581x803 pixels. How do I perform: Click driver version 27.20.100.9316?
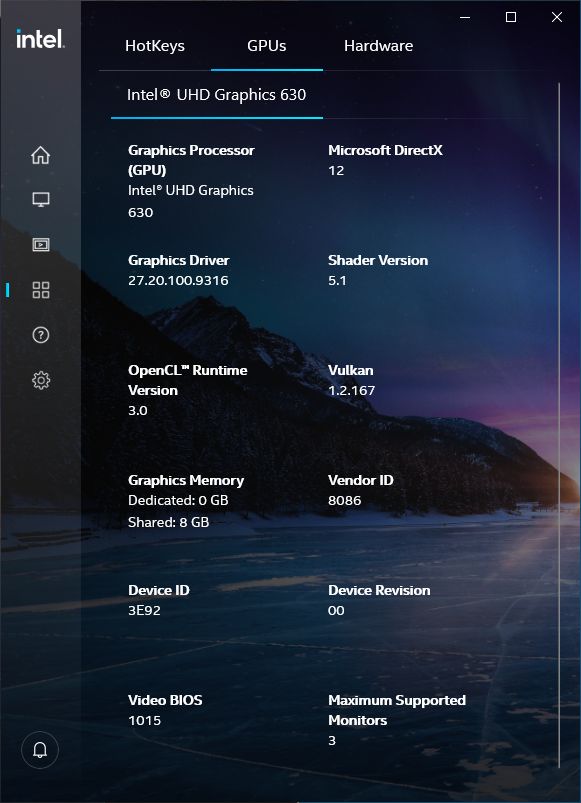click(x=178, y=281)
